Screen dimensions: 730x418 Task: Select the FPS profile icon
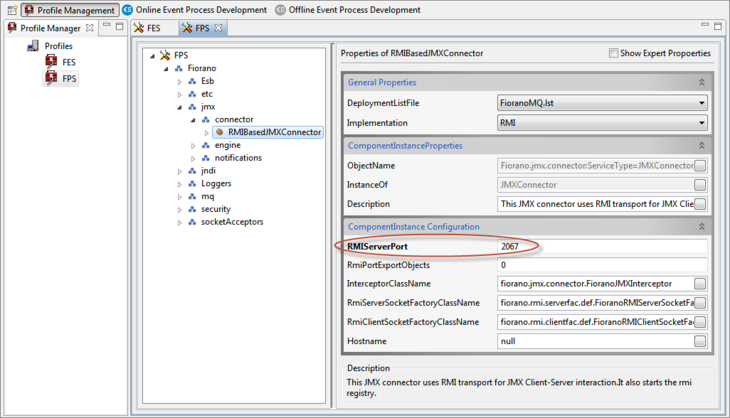pos(51,78)
